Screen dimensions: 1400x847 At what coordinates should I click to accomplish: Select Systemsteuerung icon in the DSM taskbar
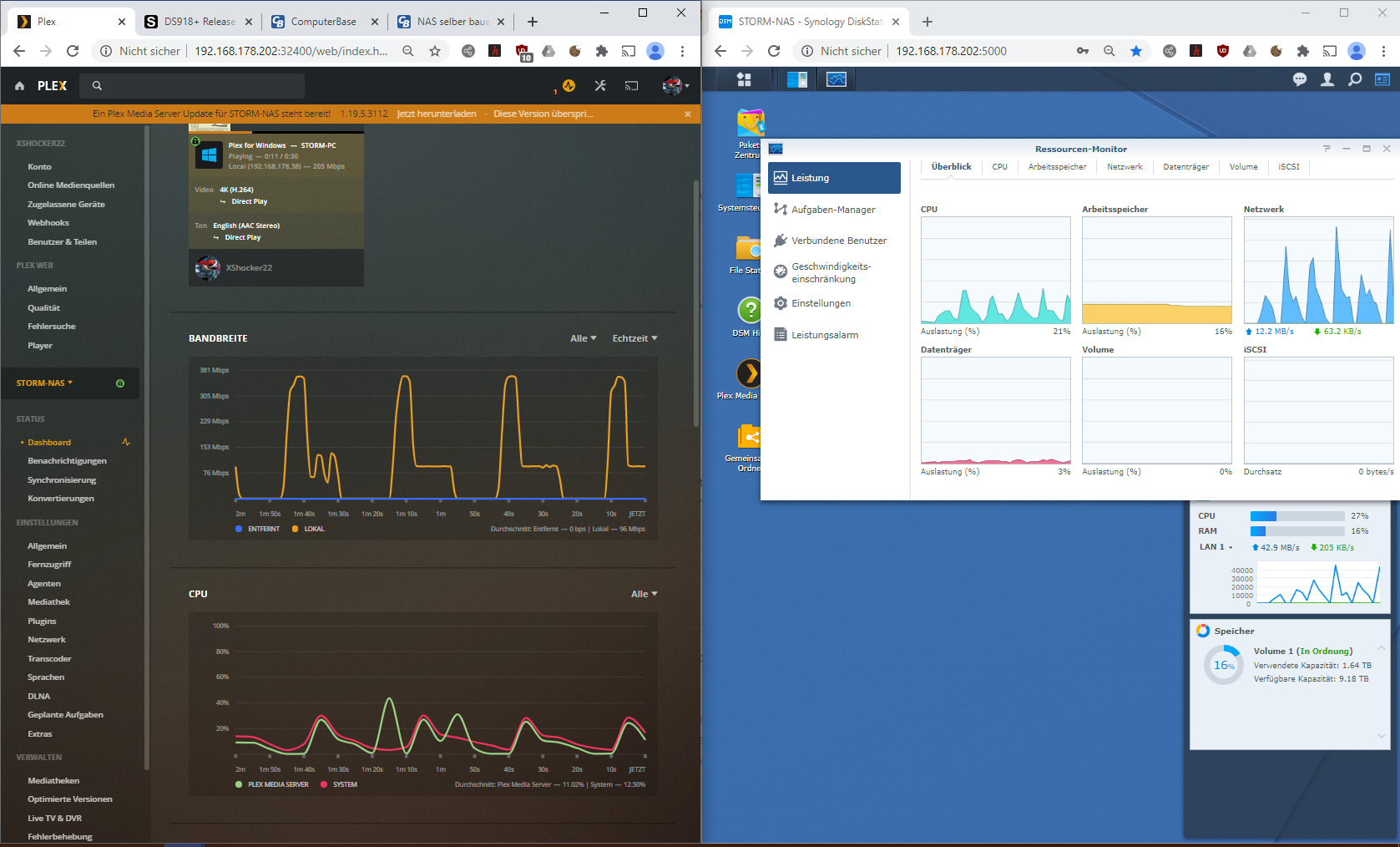coord(797,79)
